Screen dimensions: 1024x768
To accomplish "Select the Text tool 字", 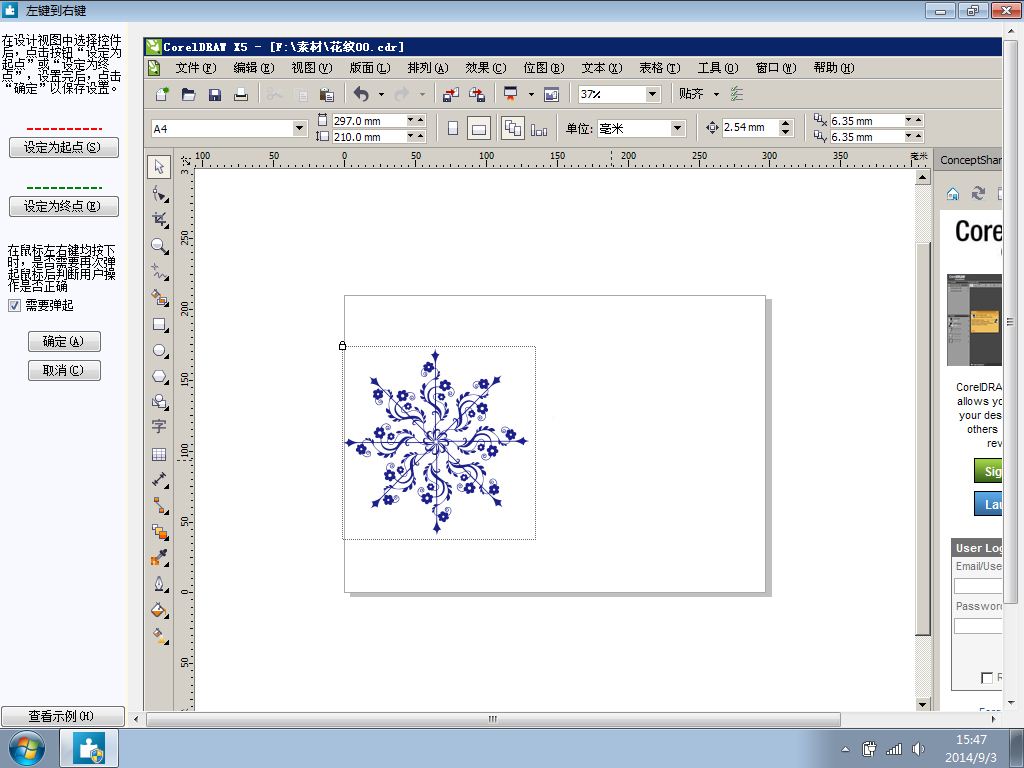I will pos(159,427).
